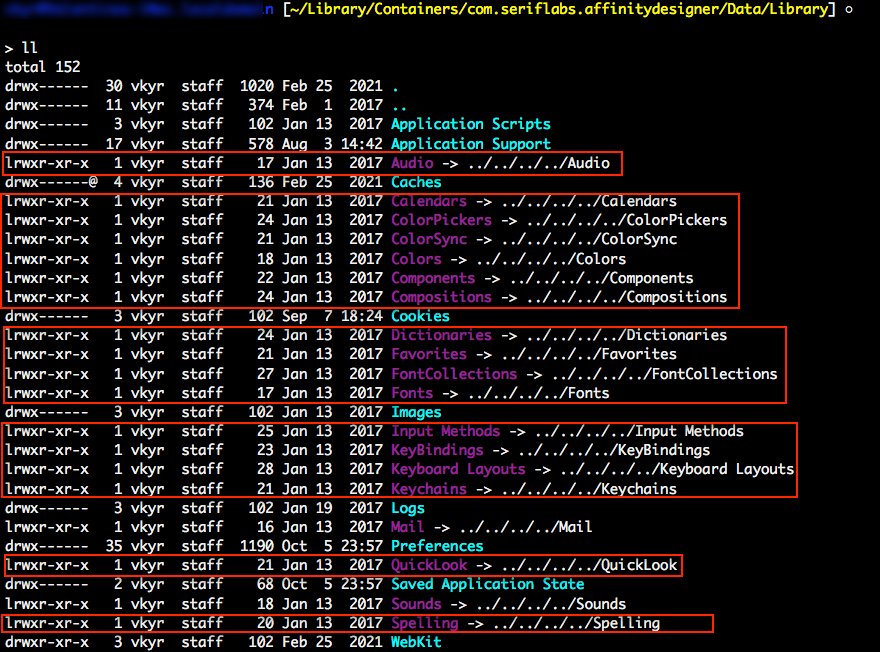This screenshot has height=652, width=880.
Task: Click the purple 'FontCollections' symlink name
Action: [x=454, y=374]
